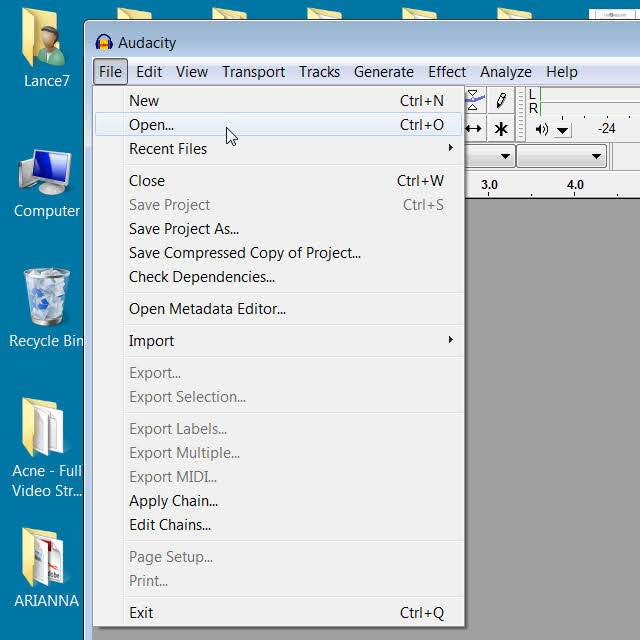Choose New from File menu
Image resolution: width=640 pixels, height=640 pixels.
click(279, 100)
